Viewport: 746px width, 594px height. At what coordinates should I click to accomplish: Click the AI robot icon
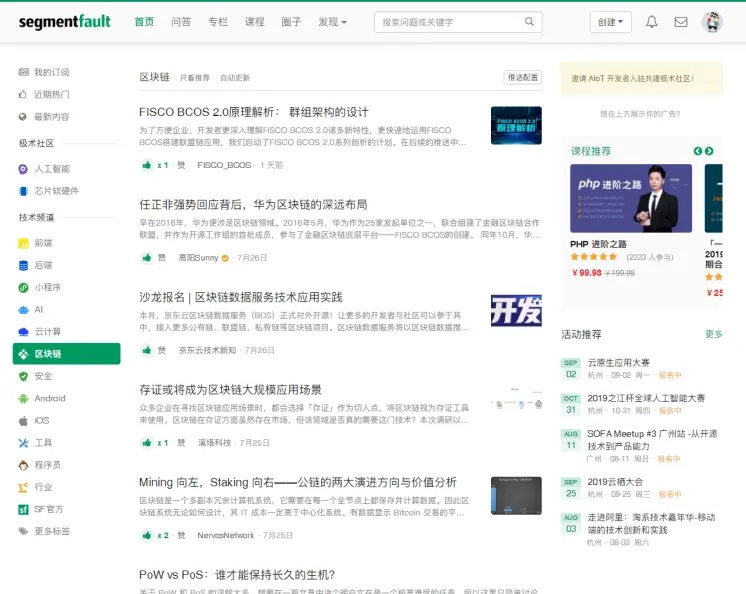pos(23,310)
